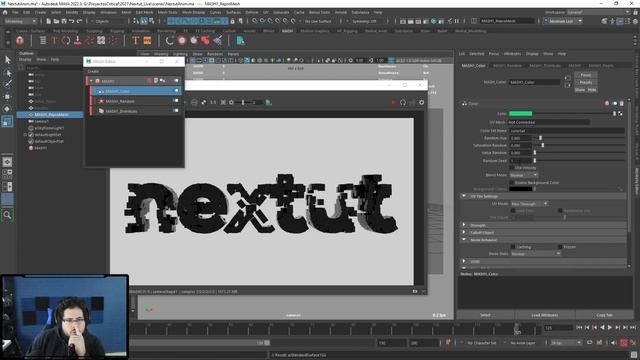This screenshot has height=360, width=640.
Task: Open the Node State dropdown
Action: (x=536, y=254)
